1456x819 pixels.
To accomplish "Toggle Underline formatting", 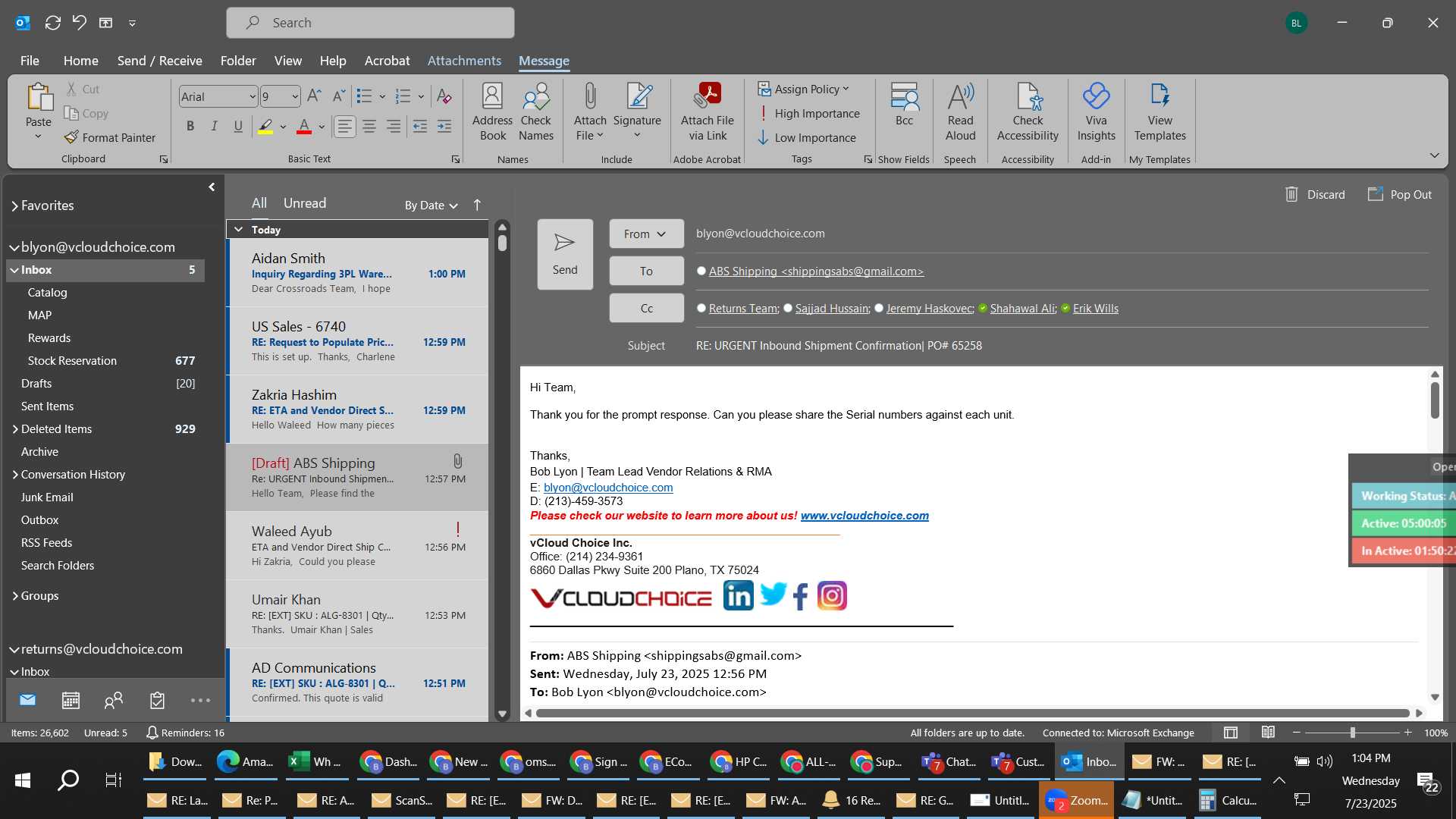I will [238, 127].
